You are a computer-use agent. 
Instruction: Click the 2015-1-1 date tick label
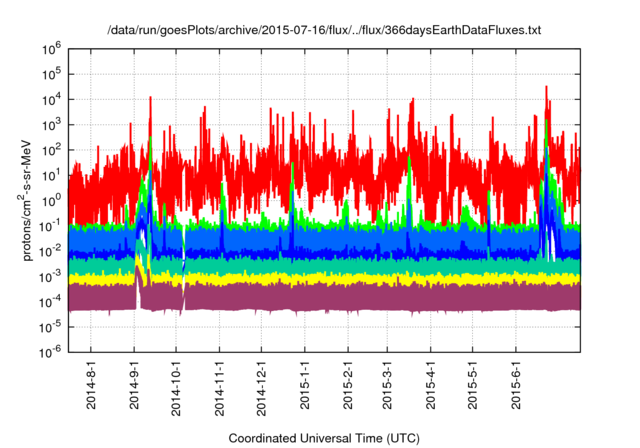305,385
